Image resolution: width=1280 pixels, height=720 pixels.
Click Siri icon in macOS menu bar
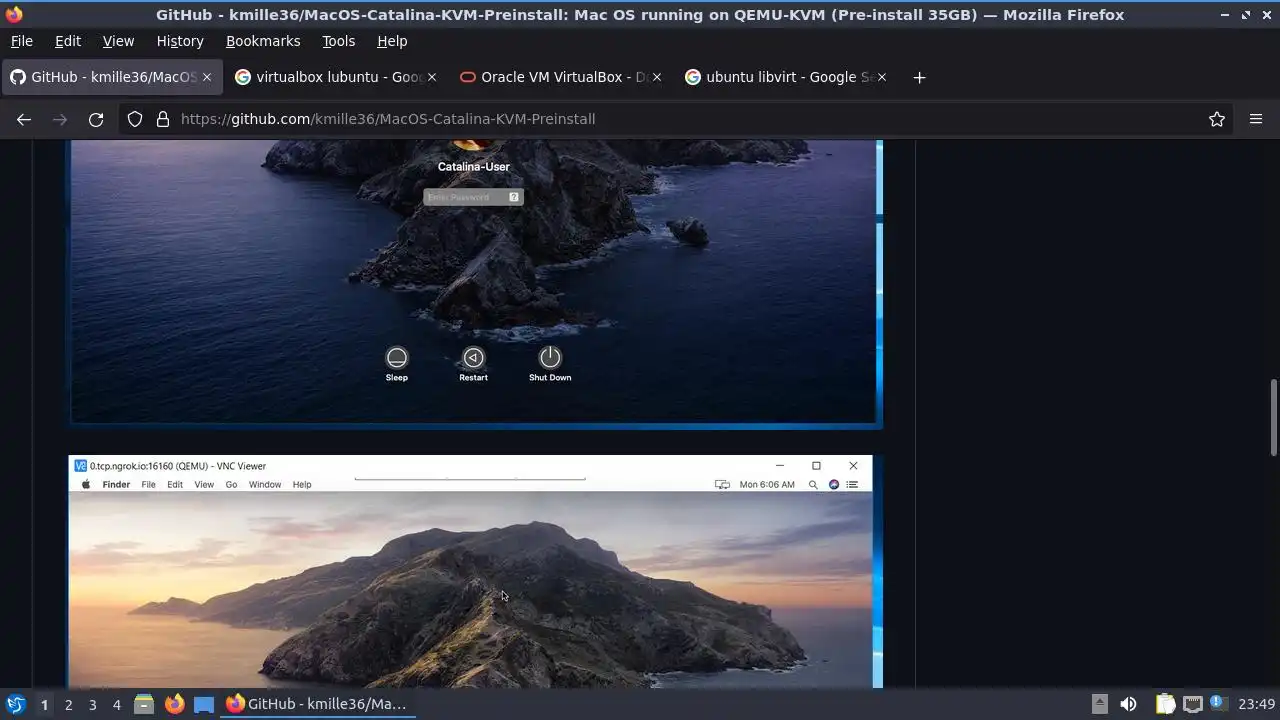[834, 485]
